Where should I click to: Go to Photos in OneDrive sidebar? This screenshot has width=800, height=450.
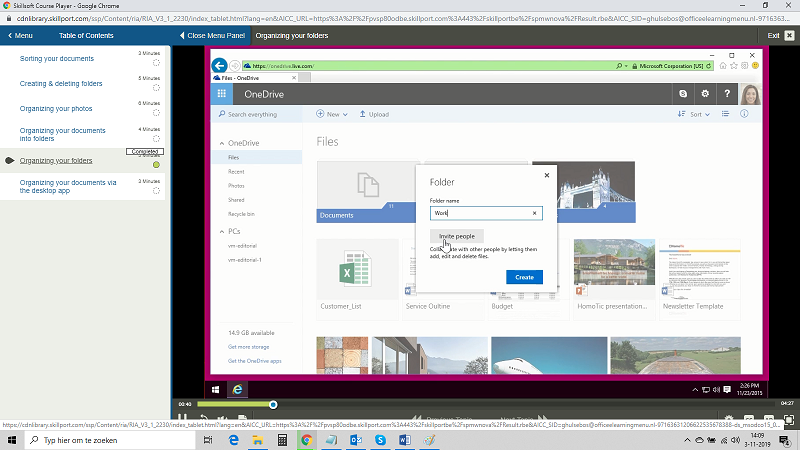coord(236,186)
